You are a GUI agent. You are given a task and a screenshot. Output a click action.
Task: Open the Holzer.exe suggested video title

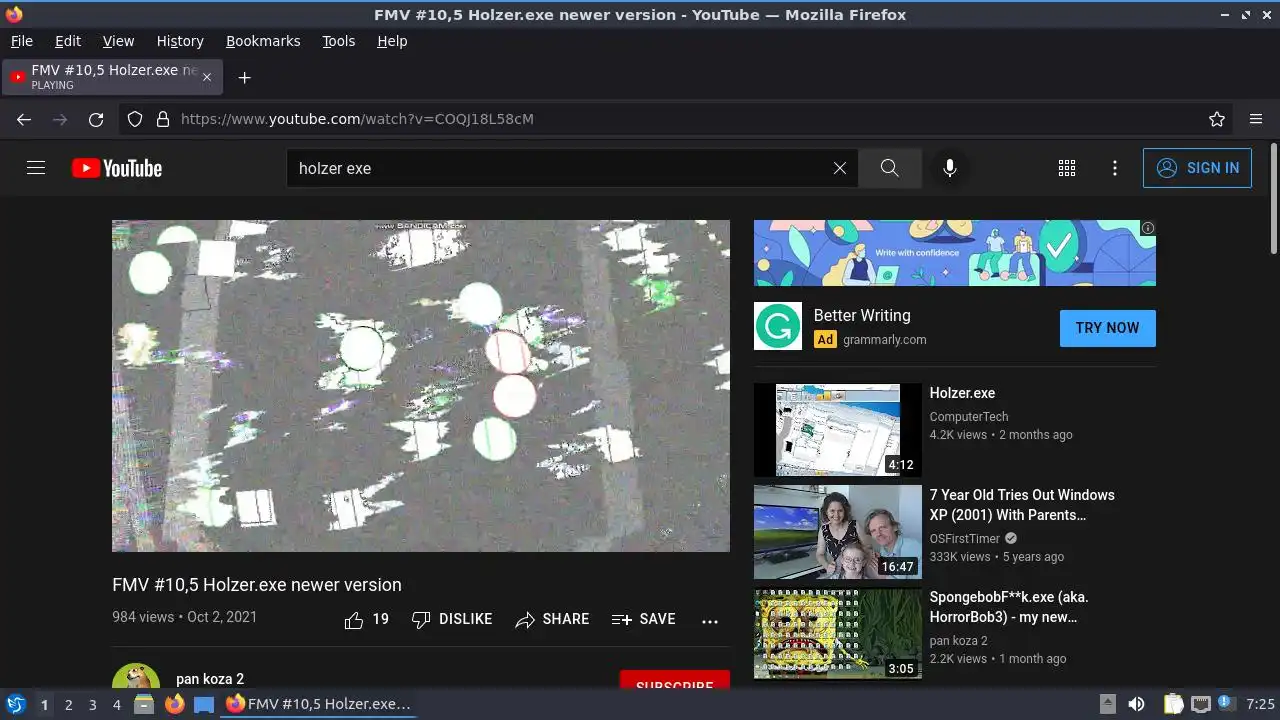(962, 393)
